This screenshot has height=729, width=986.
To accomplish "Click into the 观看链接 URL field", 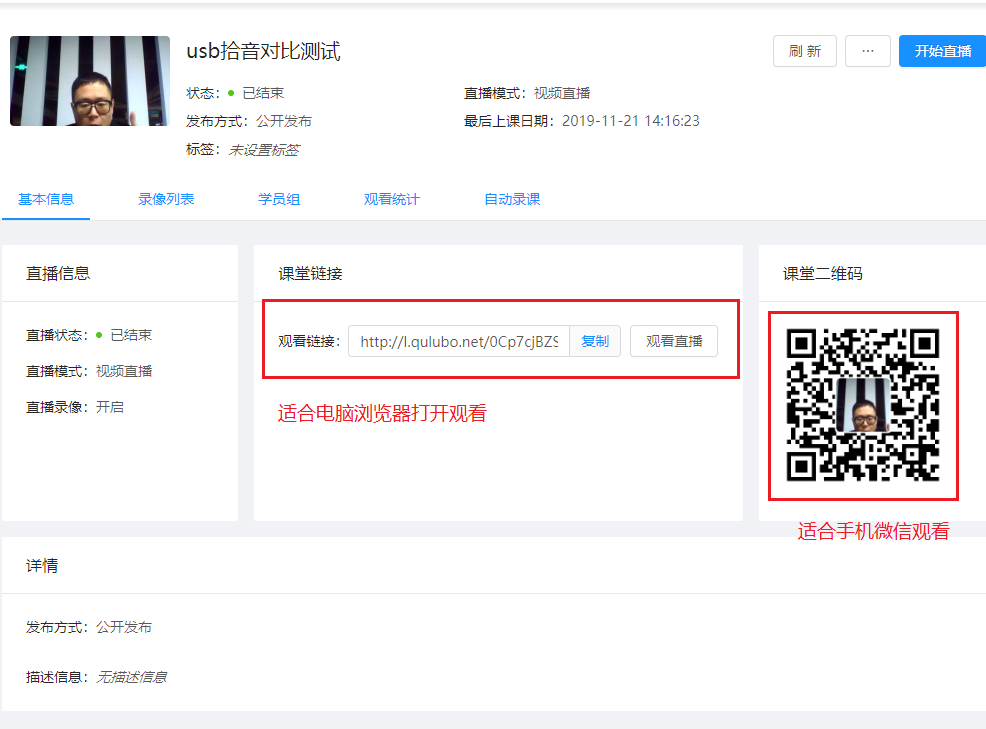I will [x=459, y=341].
